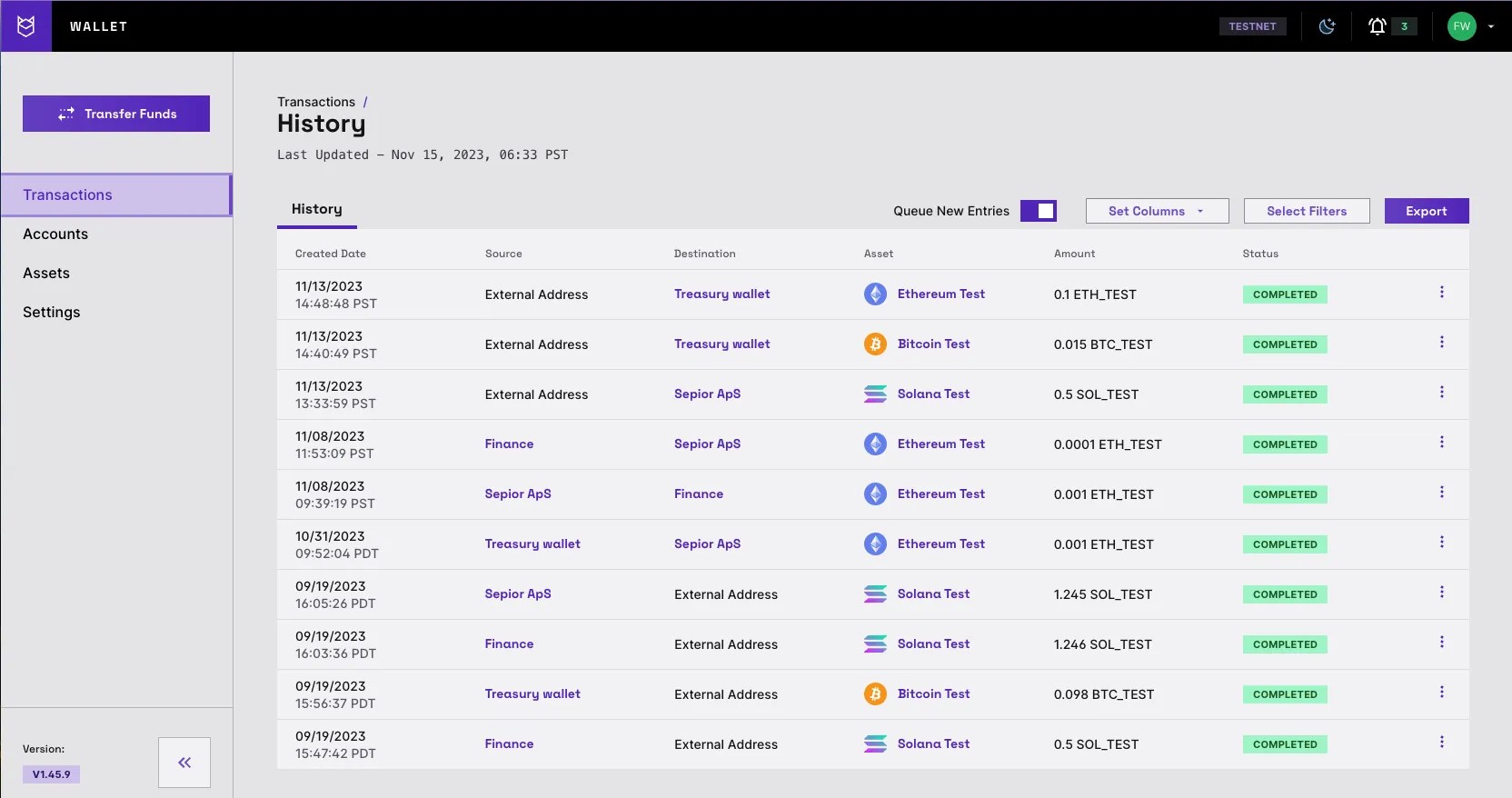Open row menu for 1.246 SOL_TEST transaction

click(1441, 642)
